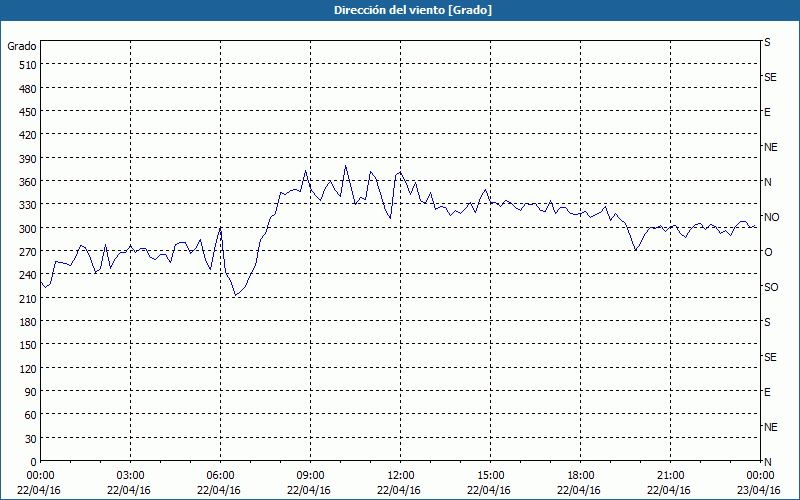This screenshot has width=800, height=500.
Task: Click the SE compass label at the 480 level
Action: [x=770, y=77]
